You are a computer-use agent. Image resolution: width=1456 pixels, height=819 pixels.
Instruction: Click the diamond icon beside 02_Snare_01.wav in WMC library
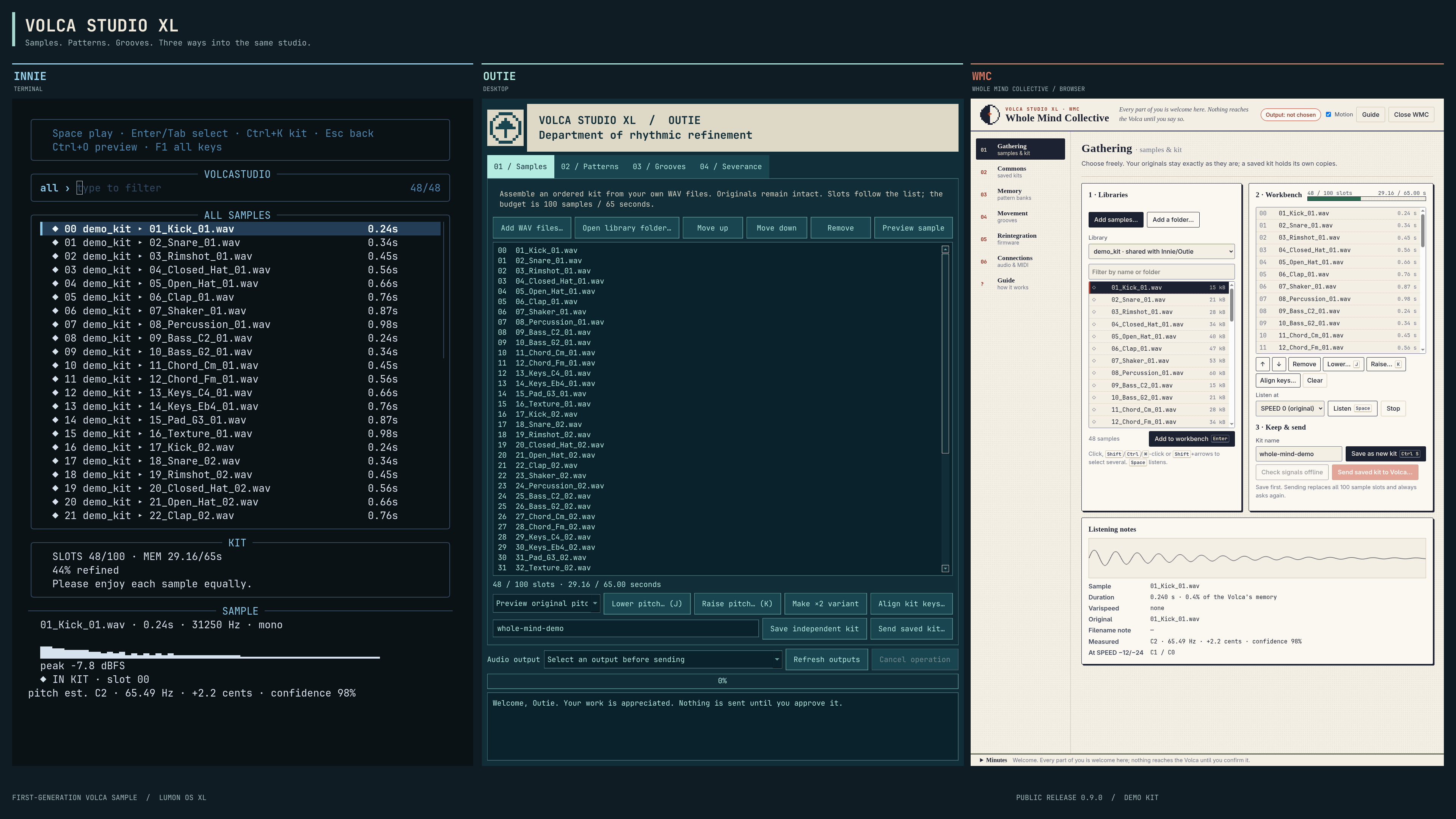1094,300
